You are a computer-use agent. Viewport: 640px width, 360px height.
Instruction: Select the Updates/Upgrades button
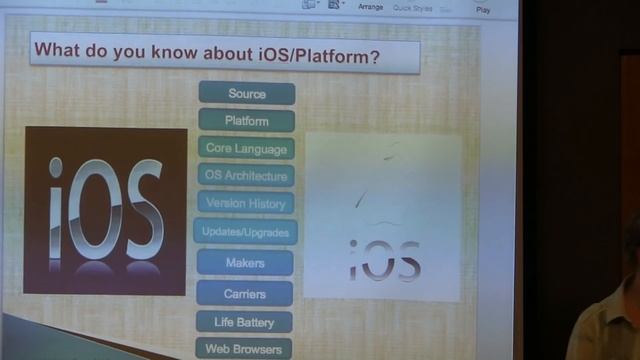tap(245, 232)
